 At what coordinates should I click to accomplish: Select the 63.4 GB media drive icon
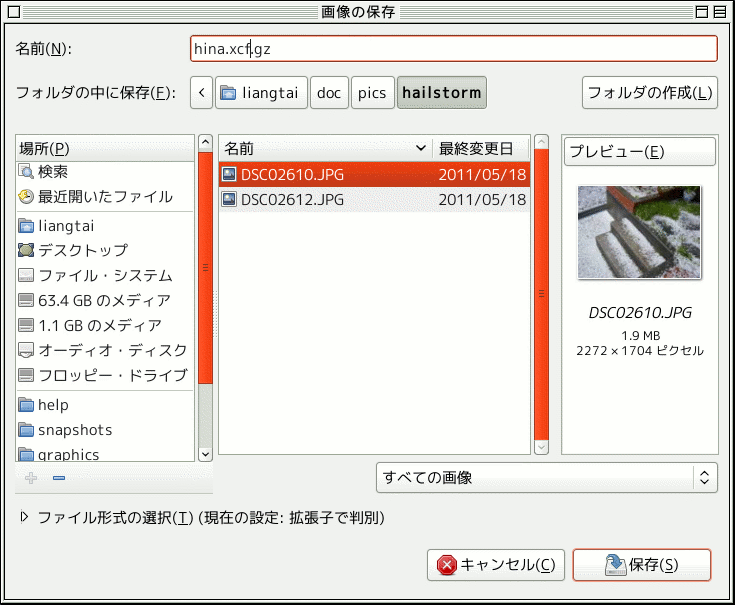(26, 300)
